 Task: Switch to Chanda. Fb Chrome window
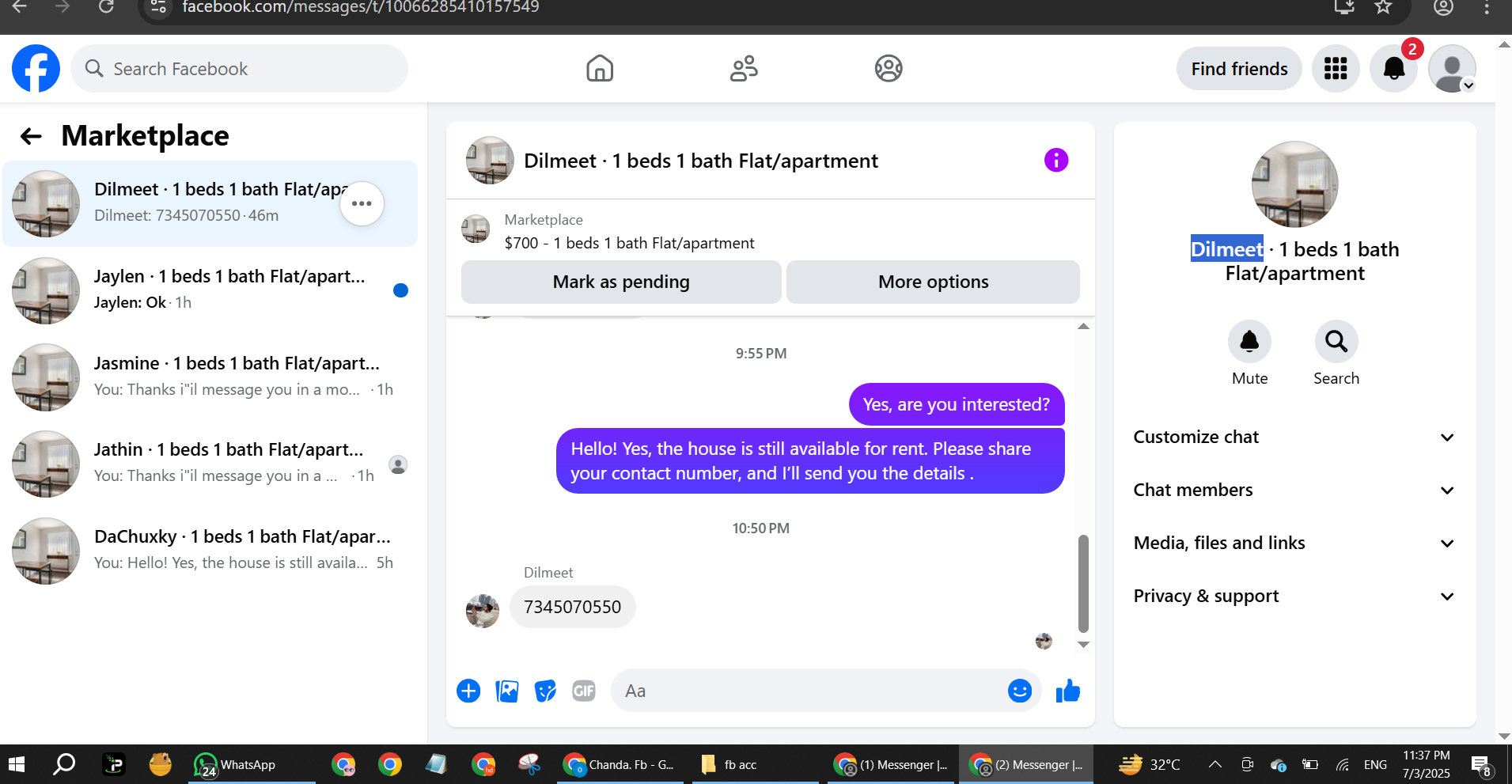620,764
